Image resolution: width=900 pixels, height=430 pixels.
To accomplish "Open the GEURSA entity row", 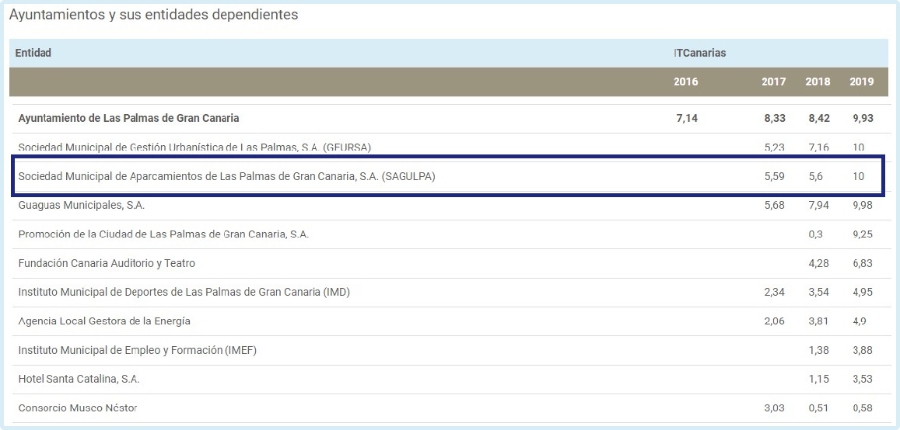I will coord(194,147).
